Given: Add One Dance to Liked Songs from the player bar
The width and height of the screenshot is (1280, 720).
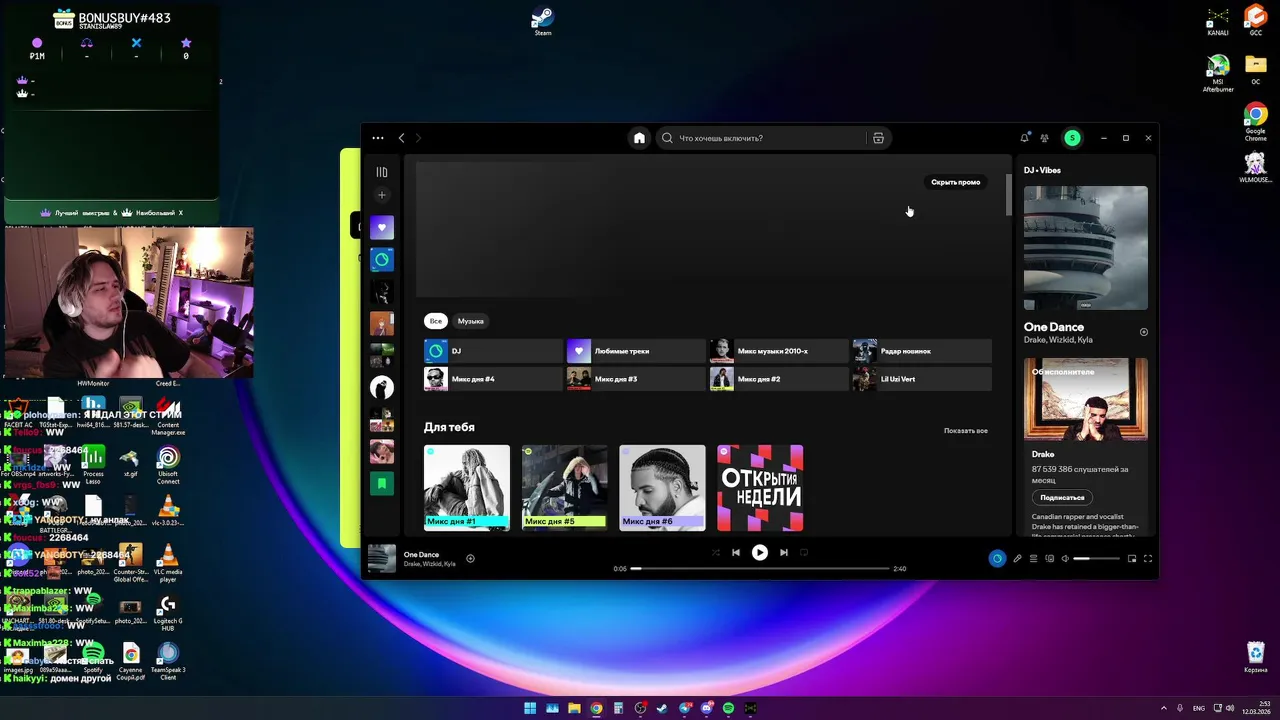Looking at the screenshot, I should click(470, 559).
